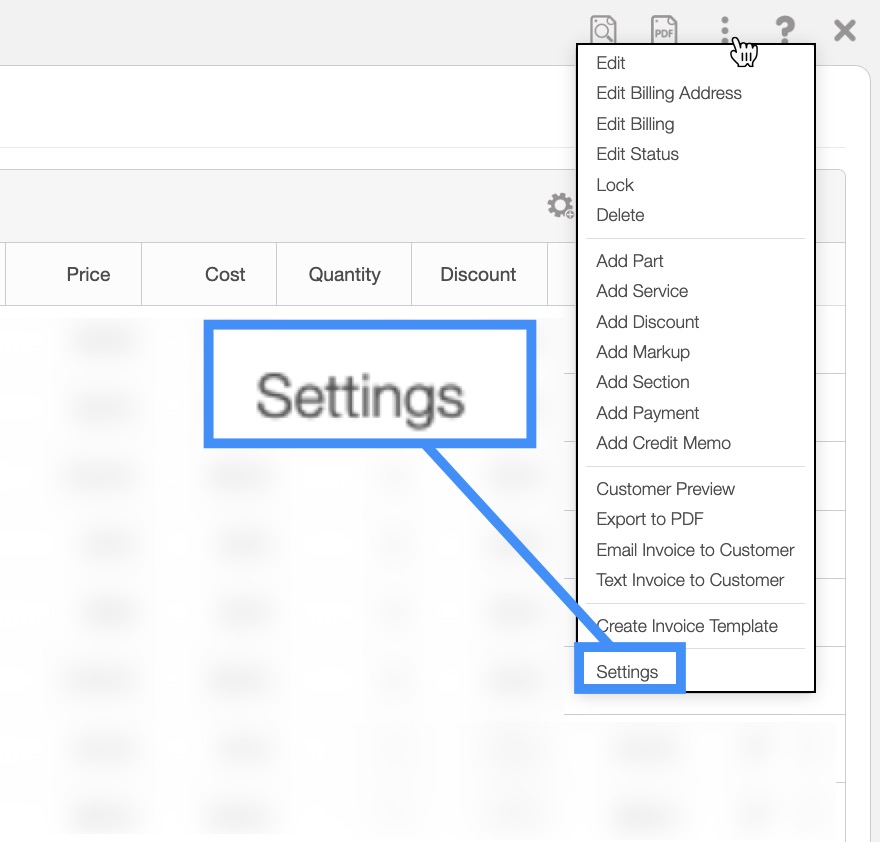
Task: Open Settings at the menu bottom
Action: point(627,672)
